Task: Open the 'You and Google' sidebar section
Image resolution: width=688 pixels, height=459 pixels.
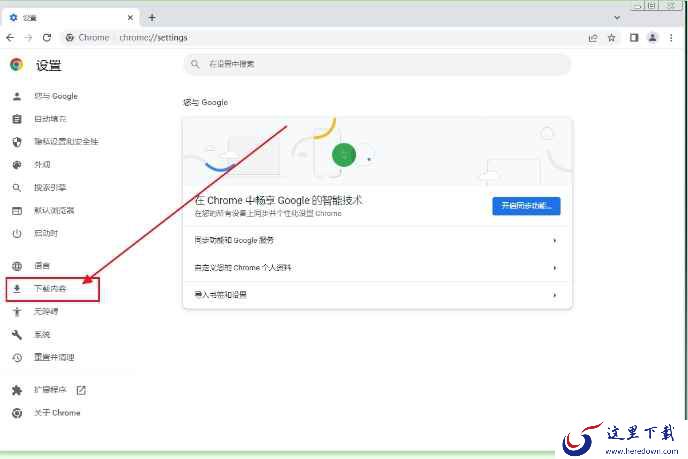Action: 56,96
